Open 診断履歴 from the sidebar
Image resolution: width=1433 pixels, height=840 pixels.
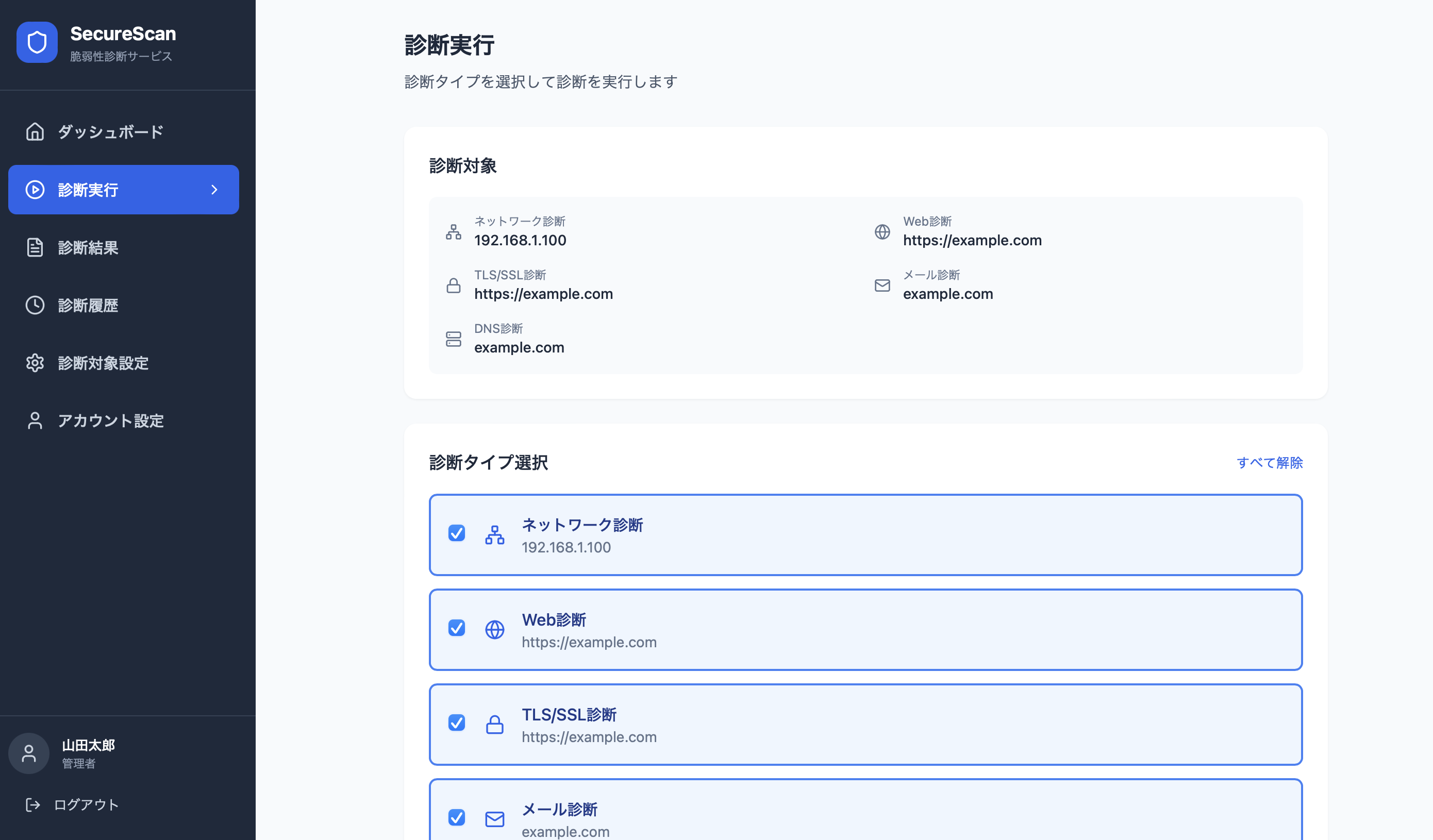click(123, 305)
